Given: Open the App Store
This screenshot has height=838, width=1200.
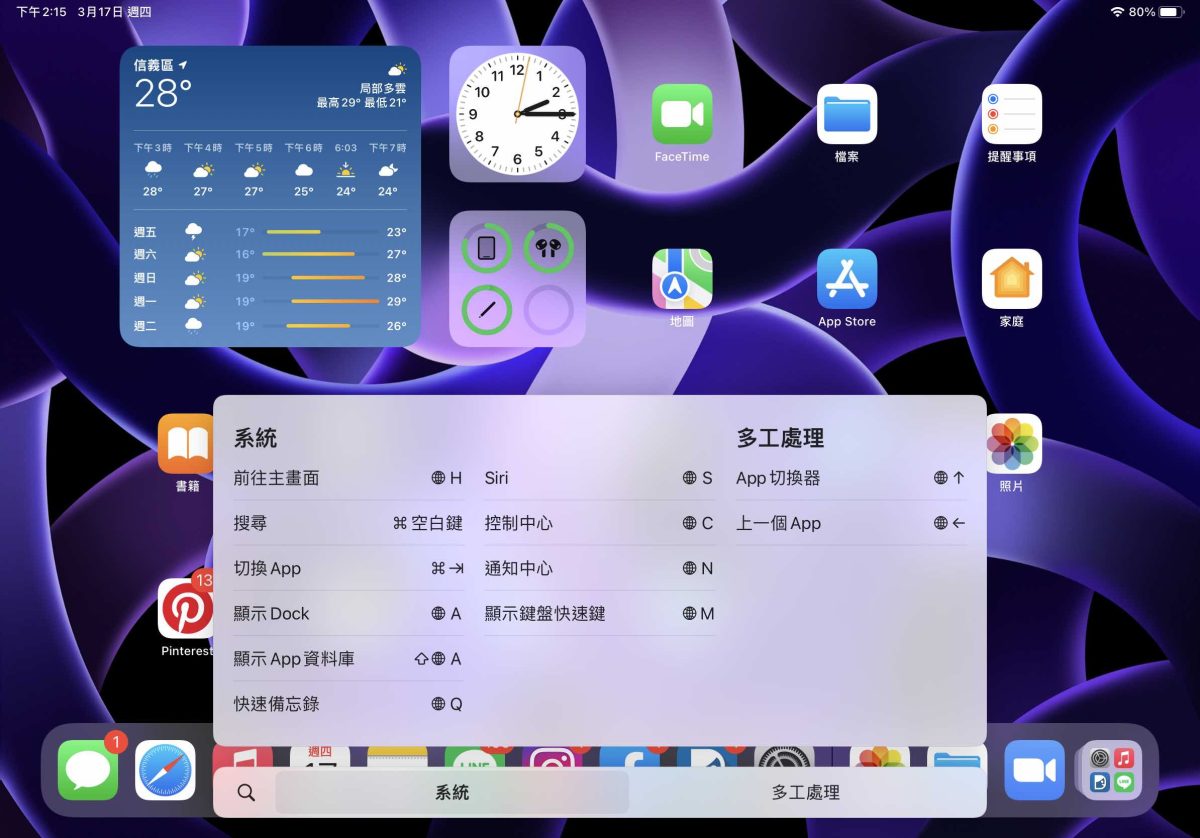Looking at the screenshot, I should (x=847, y=279).
